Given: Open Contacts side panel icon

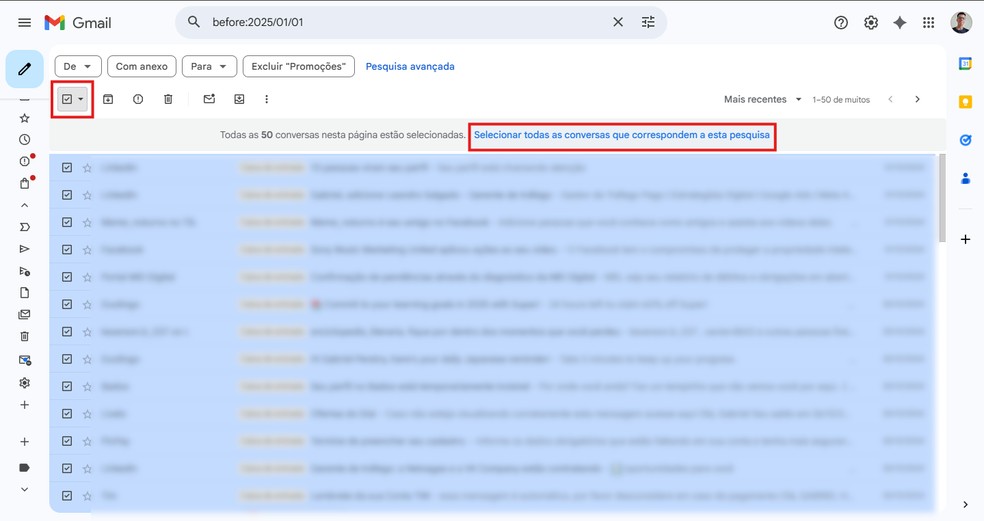Looking at the screenshot, I should tap(965, 179).
